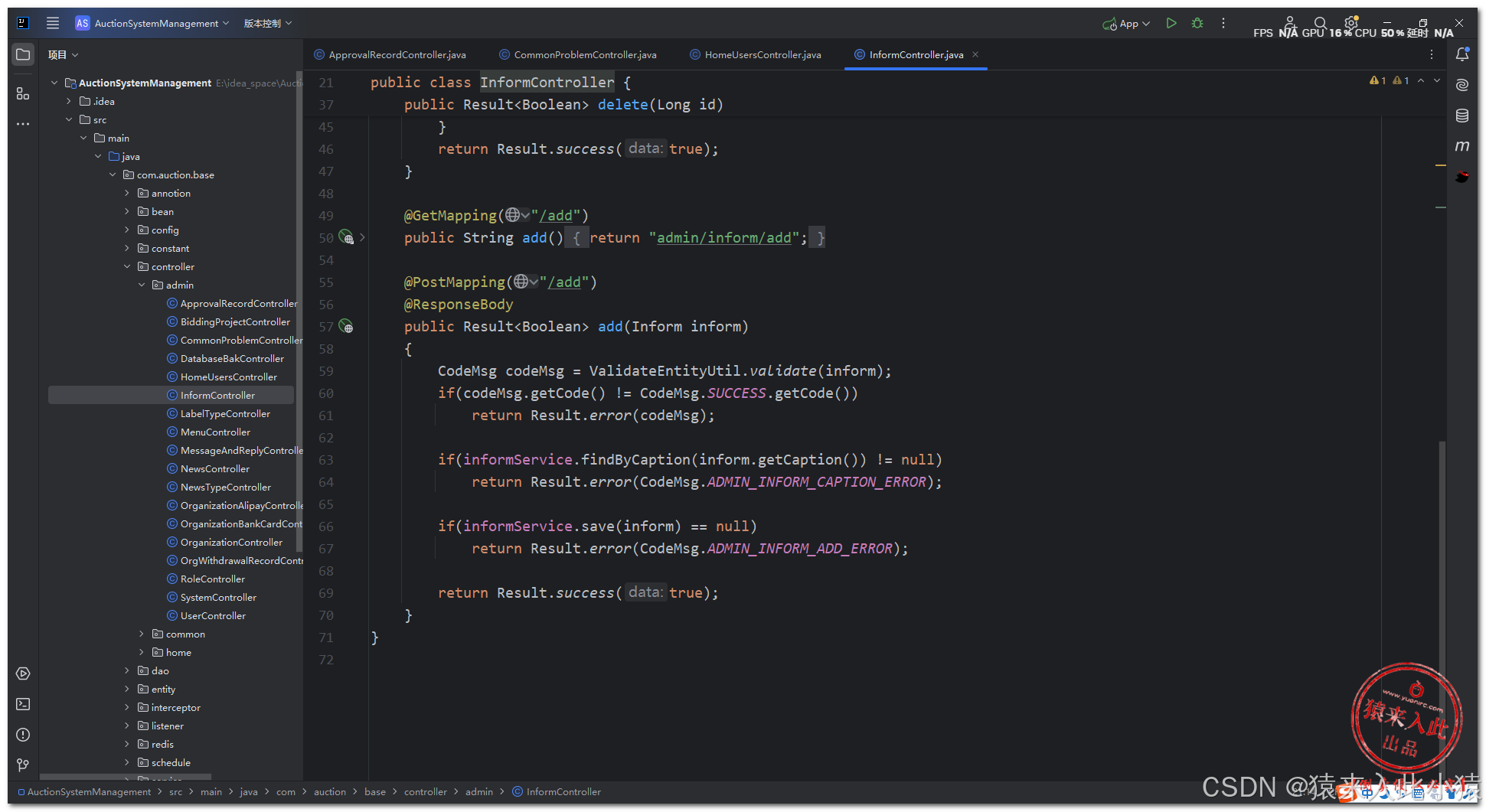Open the Notifications bell
The width and height of the screenshot is (1486, 812).
1462,54
